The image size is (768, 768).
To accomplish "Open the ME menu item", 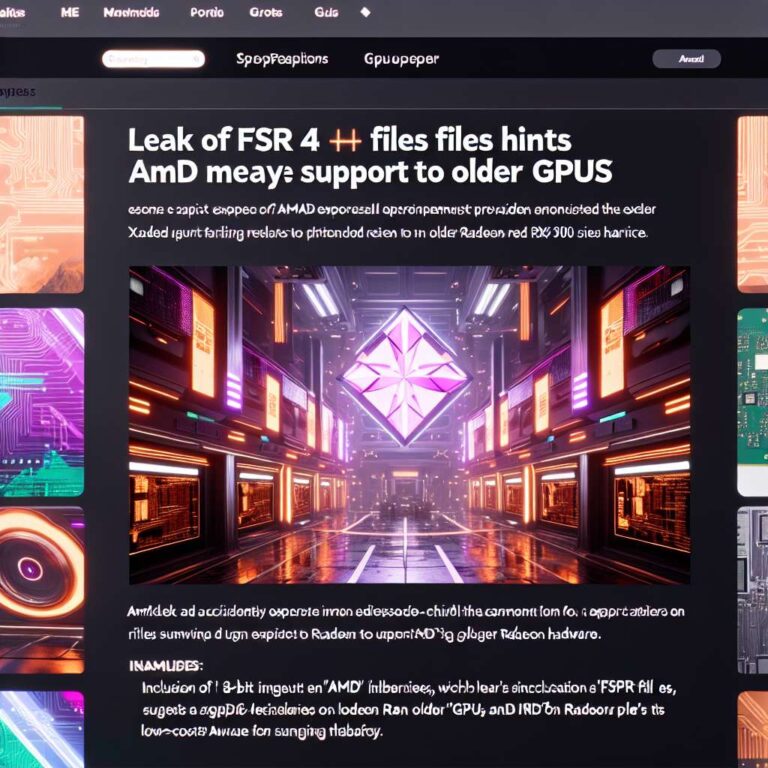I will [x=69, y=13].
